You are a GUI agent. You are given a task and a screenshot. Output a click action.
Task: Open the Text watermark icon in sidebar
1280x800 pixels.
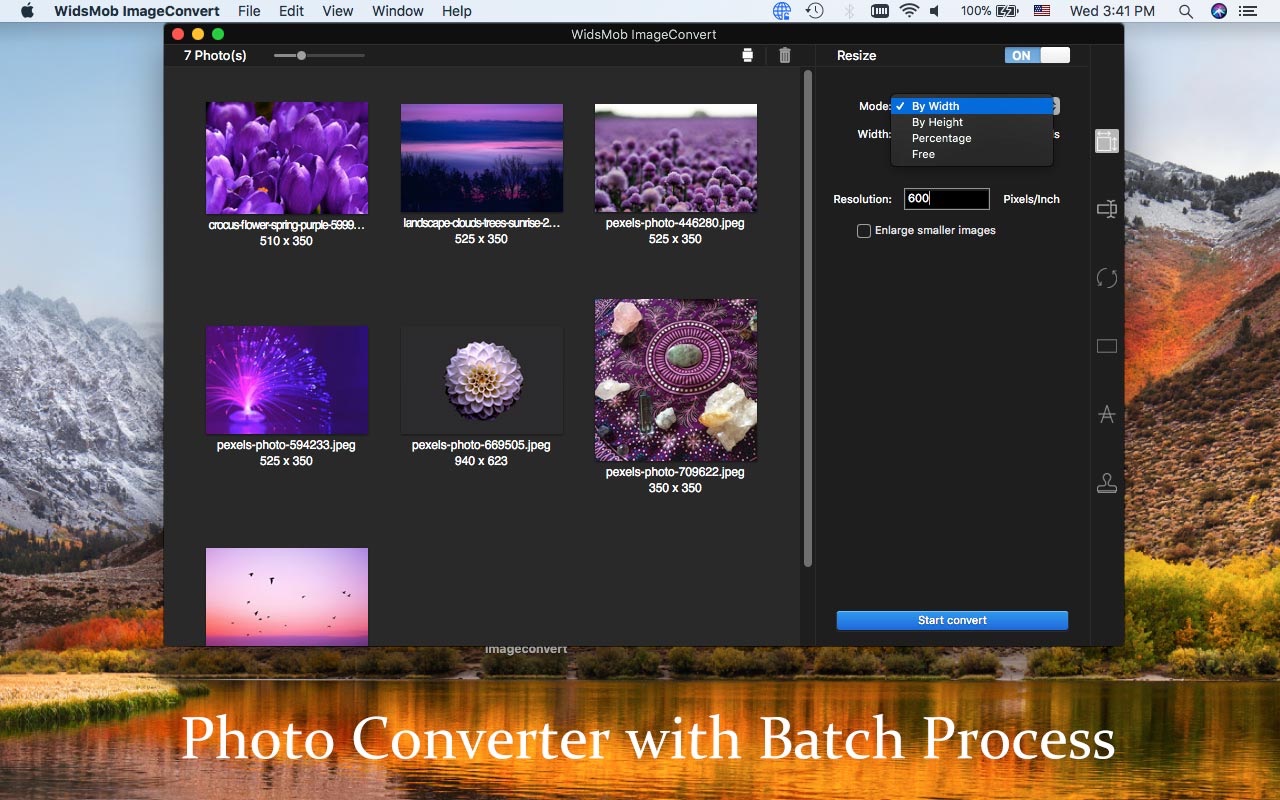tap(1107, 414)
